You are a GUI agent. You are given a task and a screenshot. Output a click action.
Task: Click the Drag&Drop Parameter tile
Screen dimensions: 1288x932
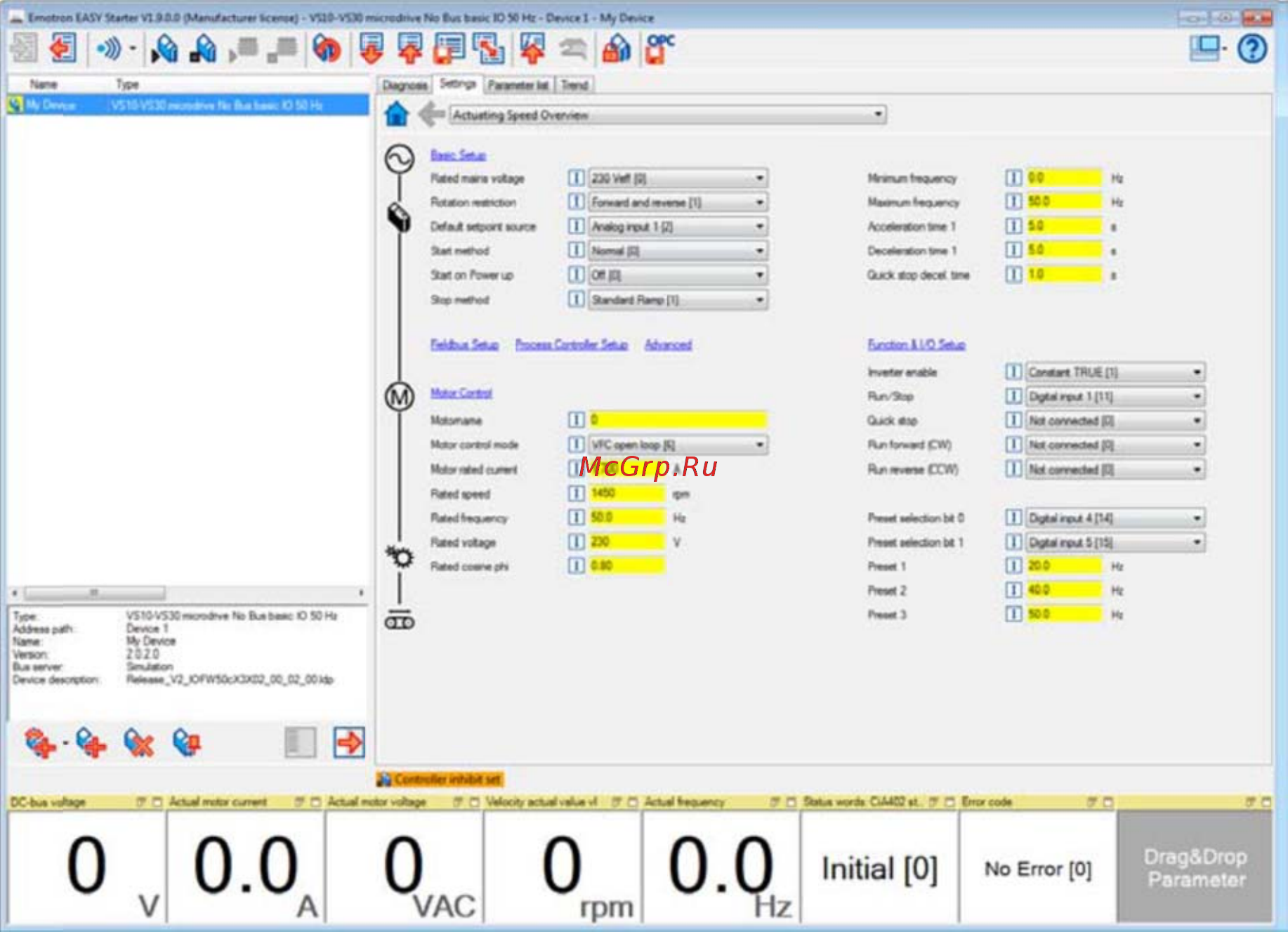click(1196, 868)
